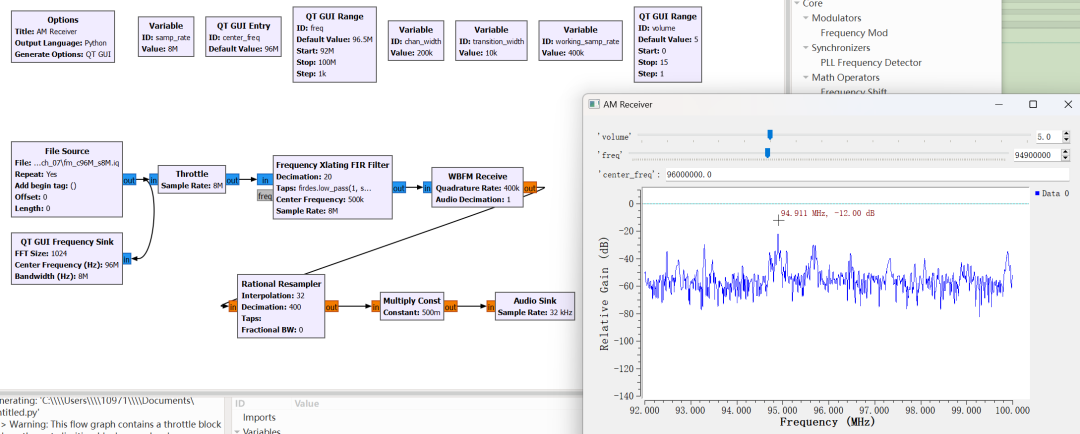Click the 'freq' slider handle
This screenshot has height=434, width=1080.
pyautogui.click(x=767, y=153)
